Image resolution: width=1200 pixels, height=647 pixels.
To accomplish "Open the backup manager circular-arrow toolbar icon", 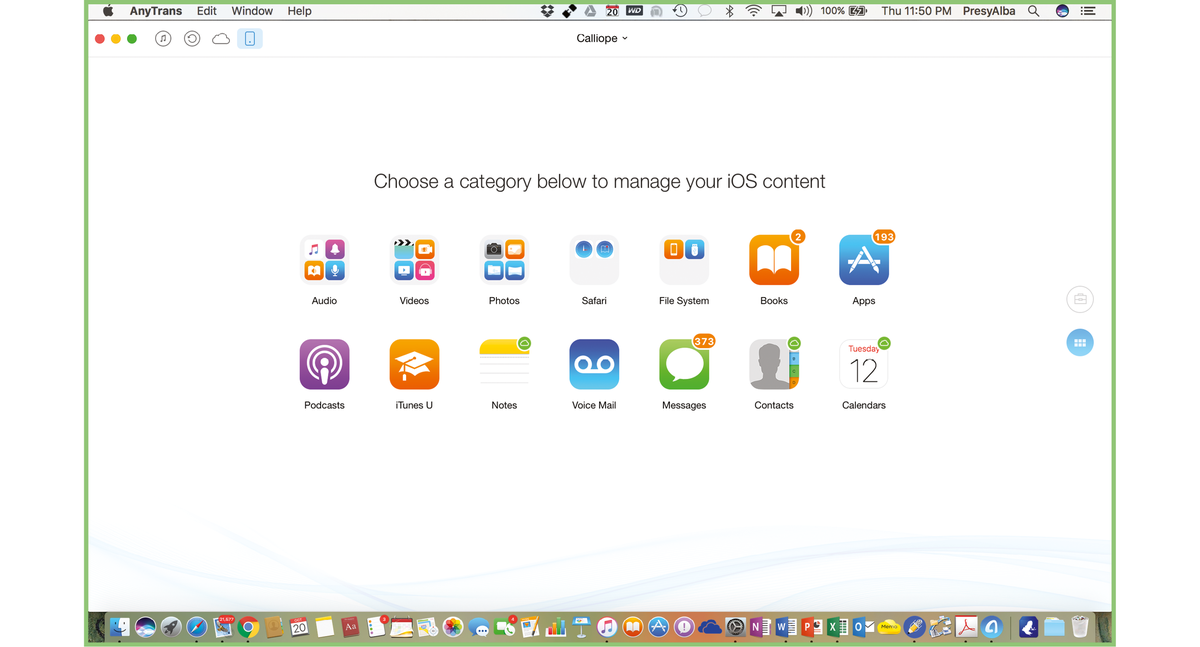I will coord(192,38).
